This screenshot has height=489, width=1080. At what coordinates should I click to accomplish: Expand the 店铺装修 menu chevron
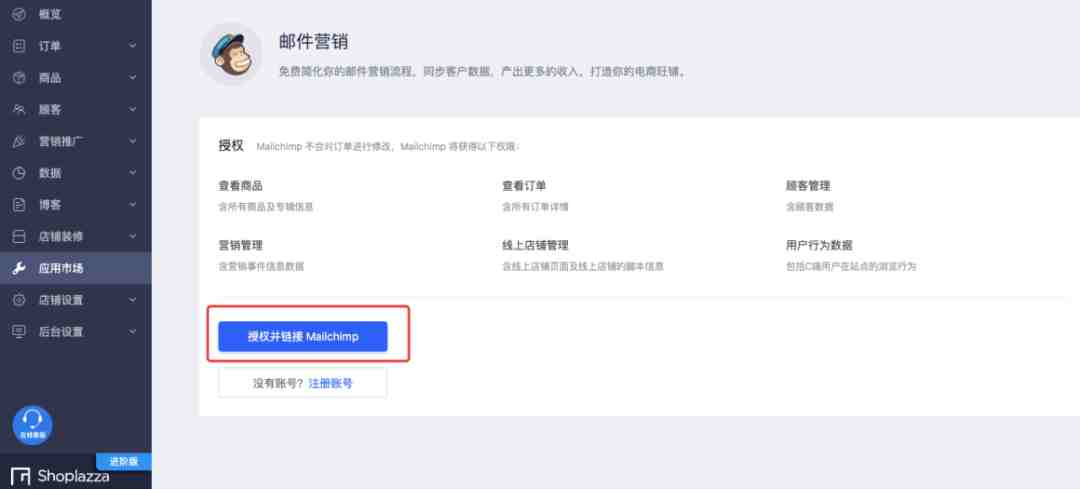[132, 236]
